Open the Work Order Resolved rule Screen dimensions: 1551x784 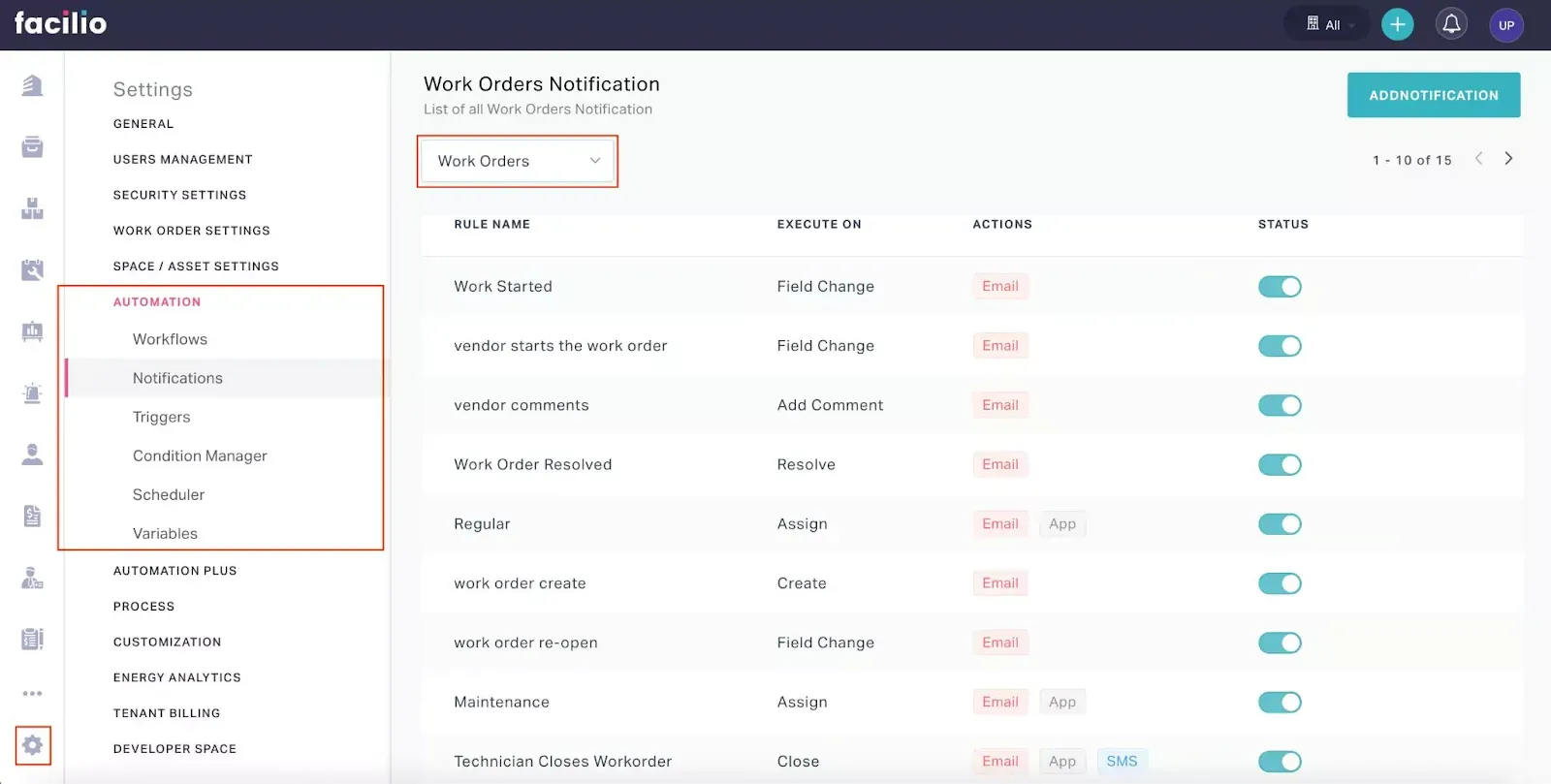[x=532, y=465]
